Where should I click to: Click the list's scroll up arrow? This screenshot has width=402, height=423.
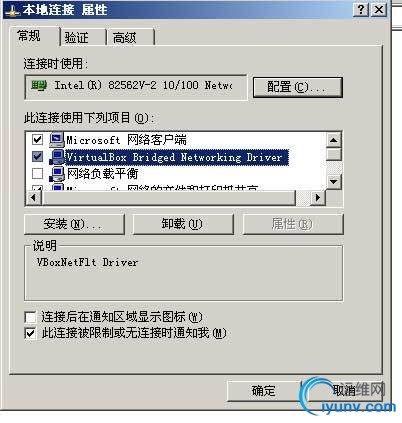333,140
